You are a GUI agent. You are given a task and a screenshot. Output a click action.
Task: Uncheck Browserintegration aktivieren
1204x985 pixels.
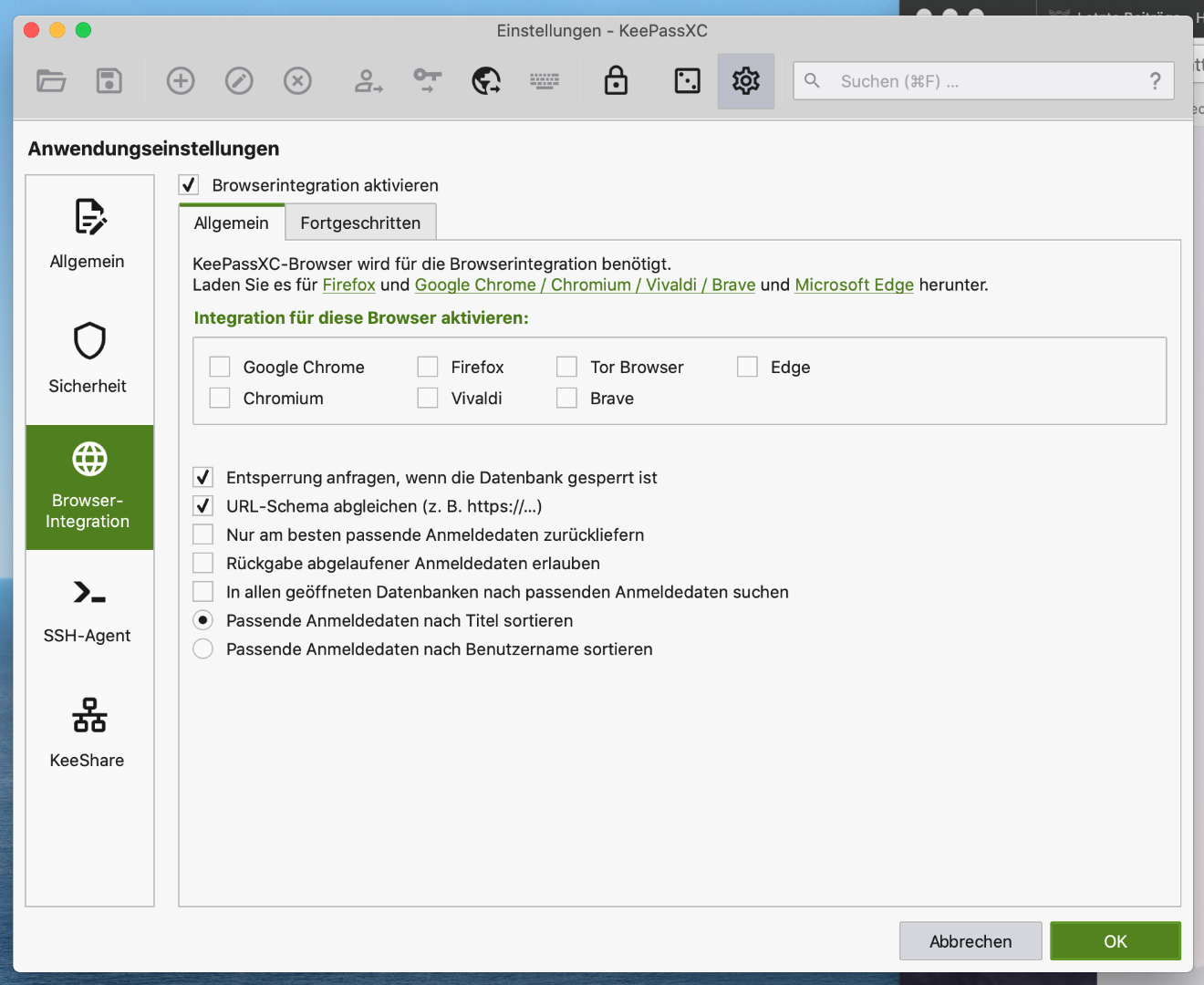click(189, 185)
